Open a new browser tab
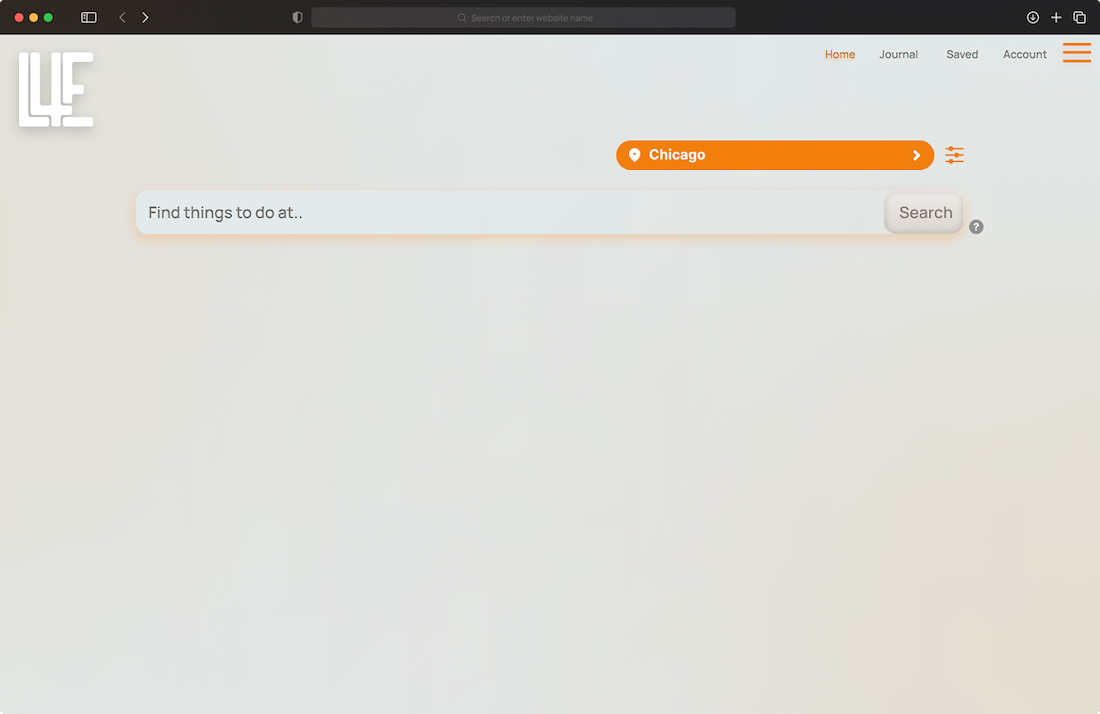 1056,18
